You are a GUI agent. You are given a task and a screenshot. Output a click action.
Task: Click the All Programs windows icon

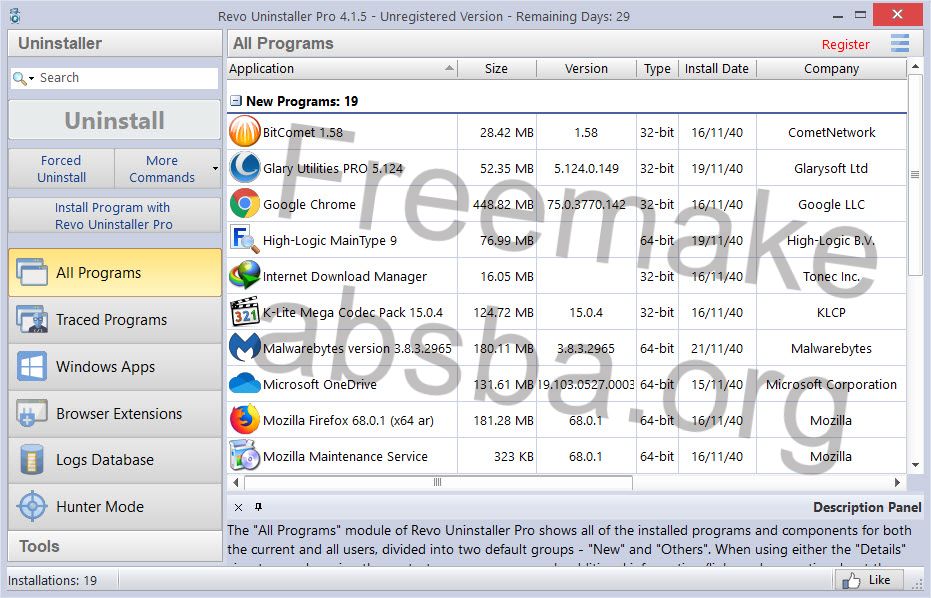[32, 273]
